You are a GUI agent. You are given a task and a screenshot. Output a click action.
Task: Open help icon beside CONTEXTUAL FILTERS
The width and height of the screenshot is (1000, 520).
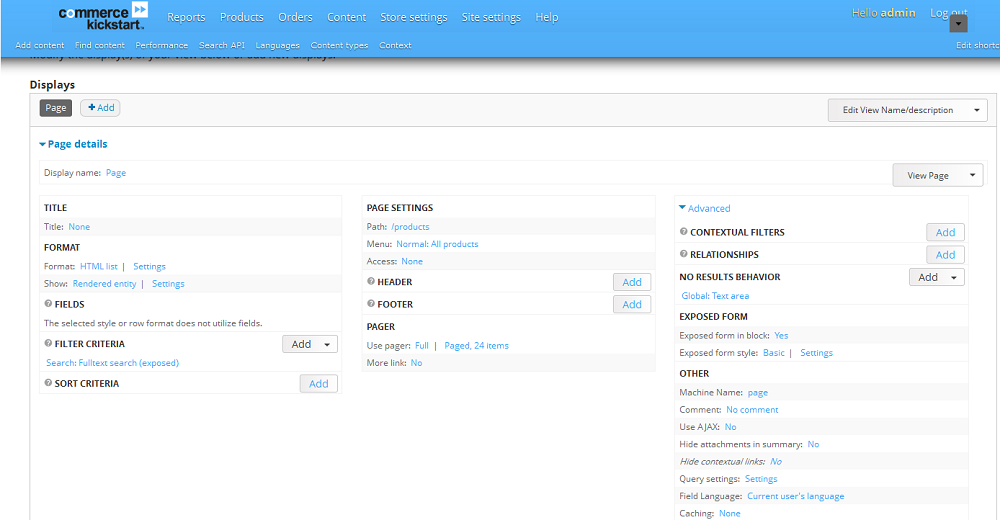pyautogui.click(x=684, y=232)
